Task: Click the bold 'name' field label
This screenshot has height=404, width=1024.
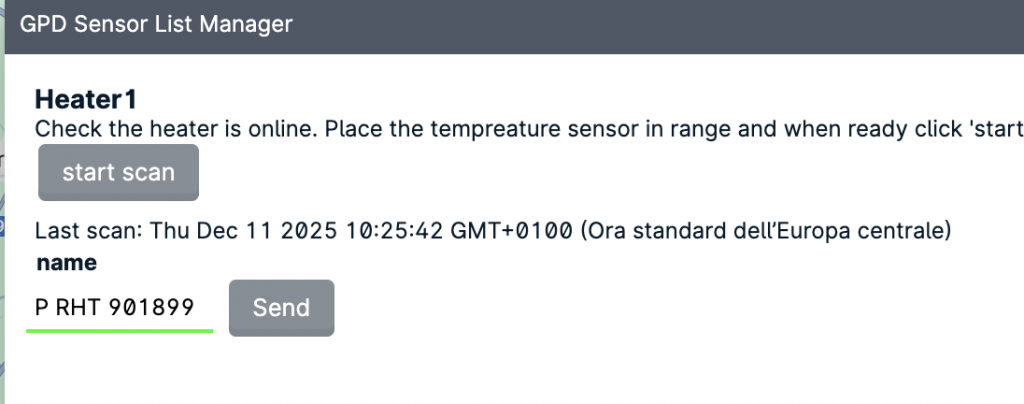Action: 66,263
